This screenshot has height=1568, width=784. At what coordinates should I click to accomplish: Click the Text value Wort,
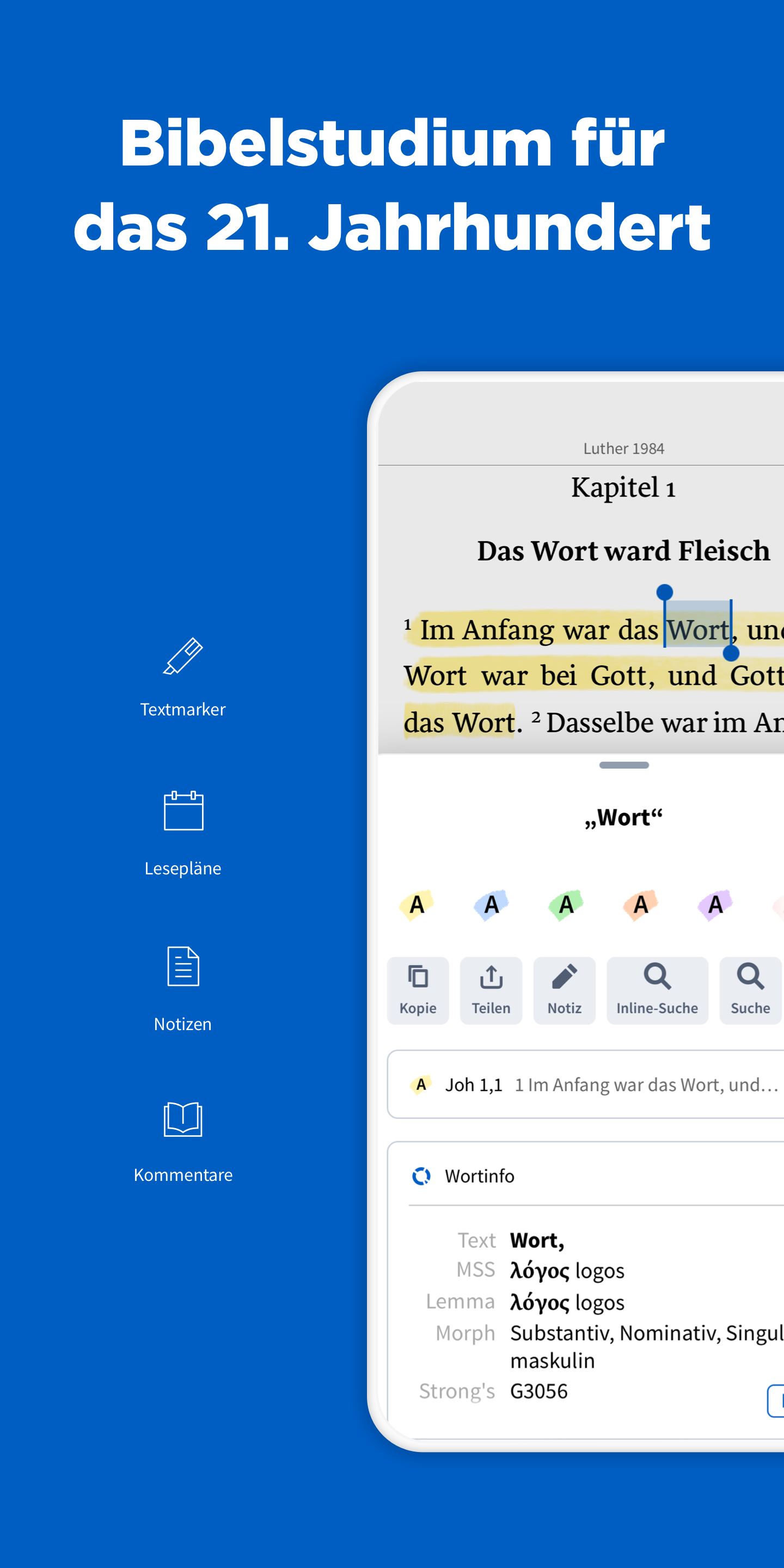537,1241
